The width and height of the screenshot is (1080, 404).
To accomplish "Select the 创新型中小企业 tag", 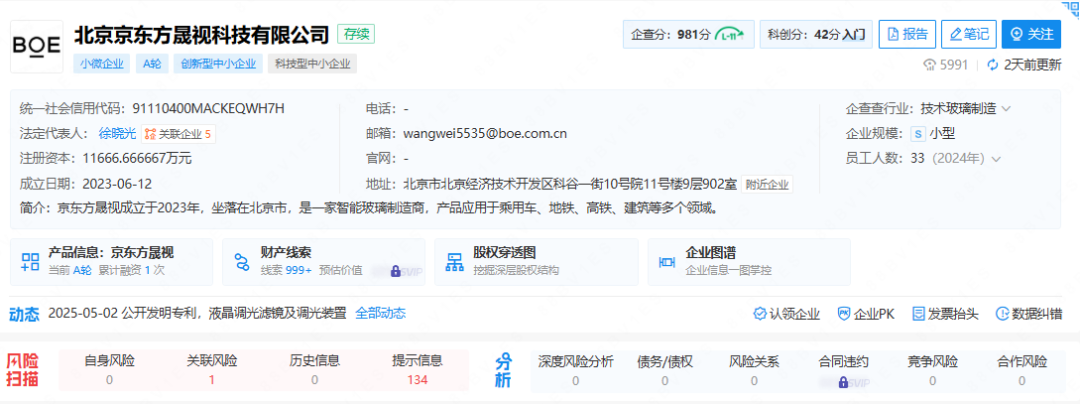I will pyautogui.click(x=218, y=65).
